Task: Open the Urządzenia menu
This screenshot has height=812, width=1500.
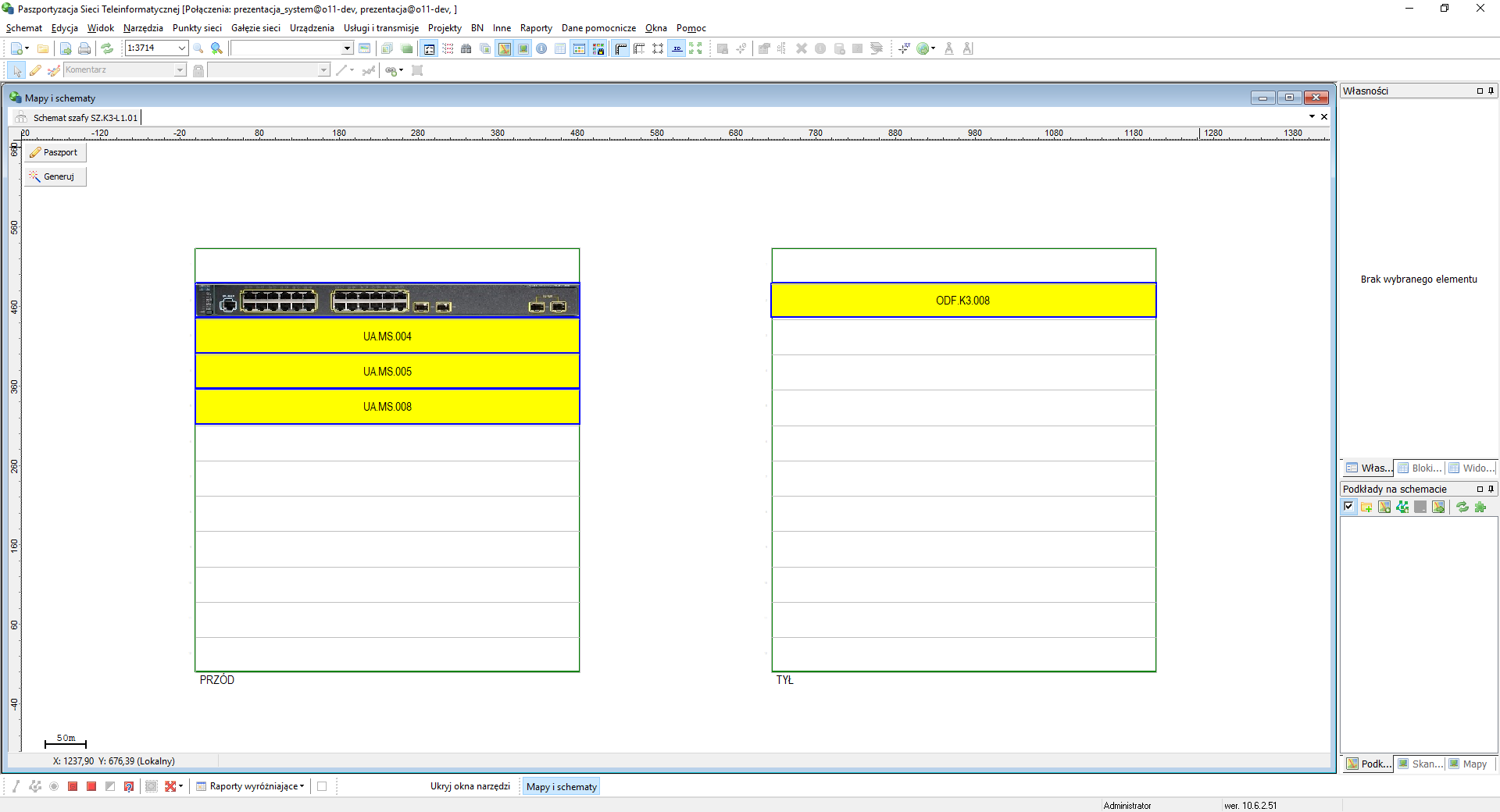Action: (x=312, y=28)
